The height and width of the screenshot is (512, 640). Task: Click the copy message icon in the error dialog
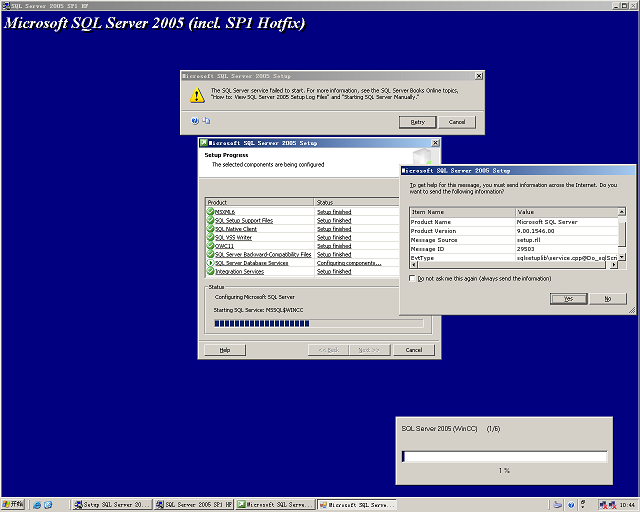click(207, 120)
